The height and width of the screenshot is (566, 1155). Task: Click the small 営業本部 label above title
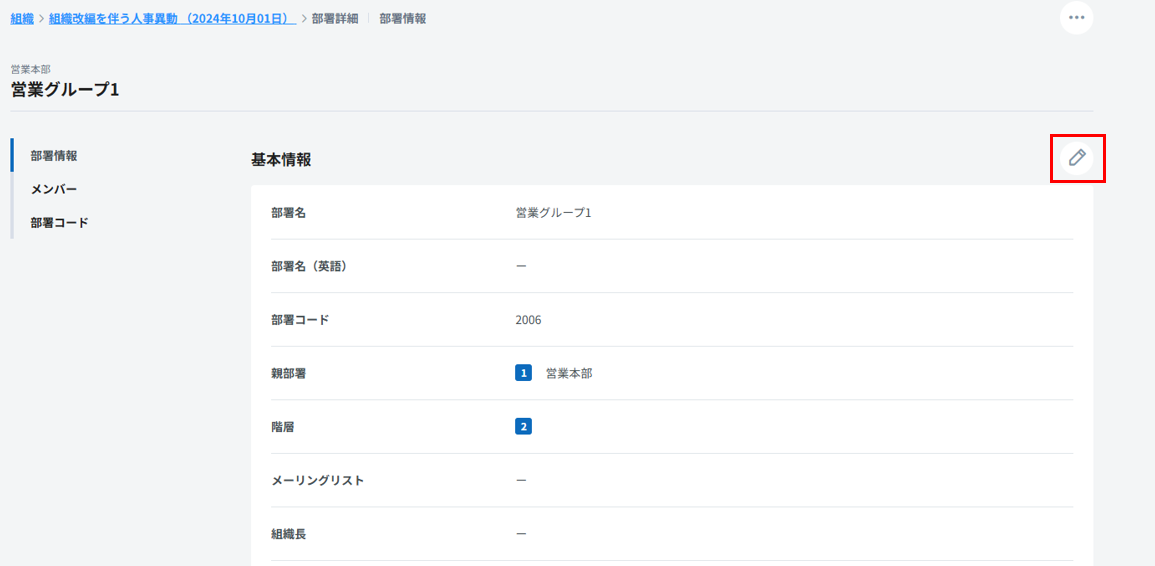(30, 69)
